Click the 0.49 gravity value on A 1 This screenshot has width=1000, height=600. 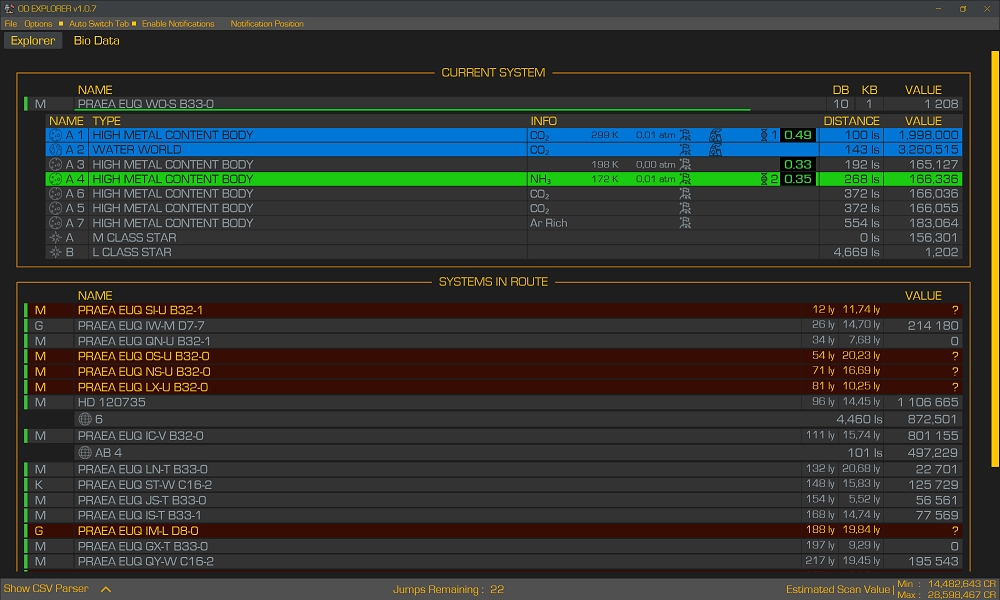(798, 135)
